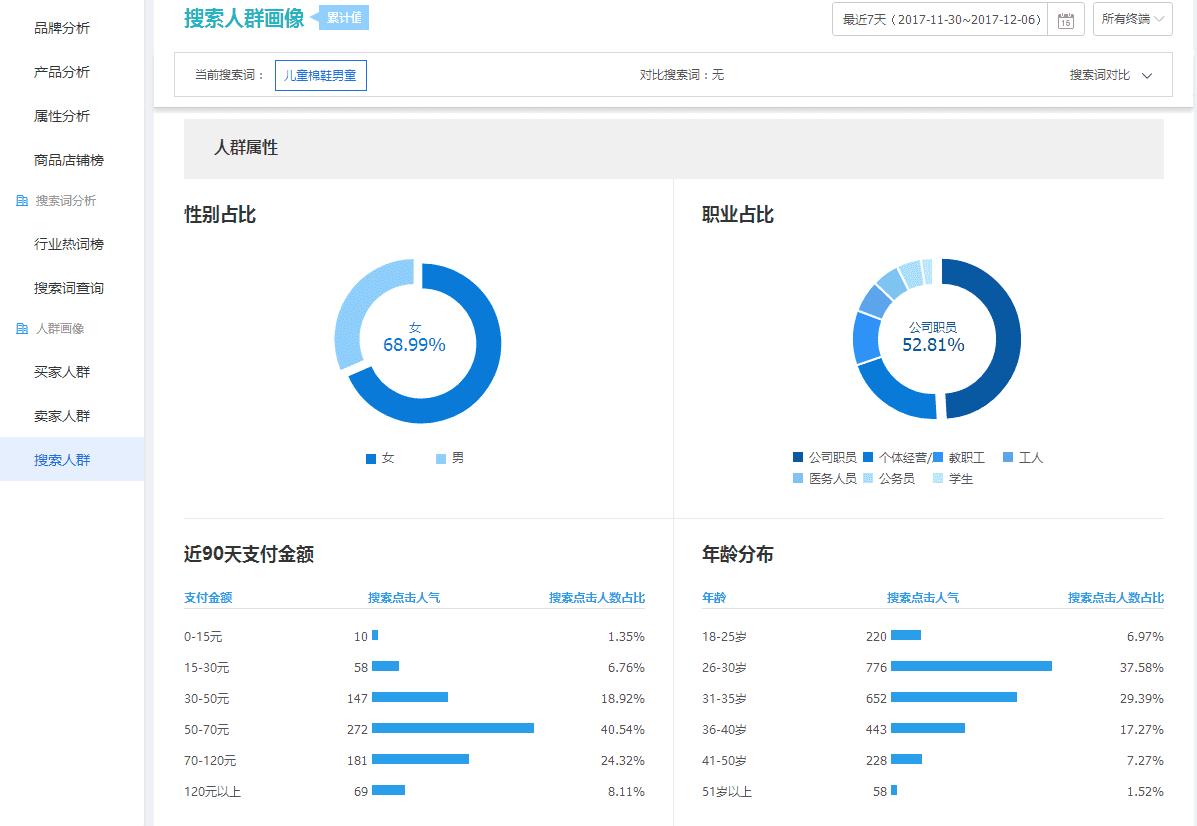Open the calendar date picker icon

tap(1065, 19)
